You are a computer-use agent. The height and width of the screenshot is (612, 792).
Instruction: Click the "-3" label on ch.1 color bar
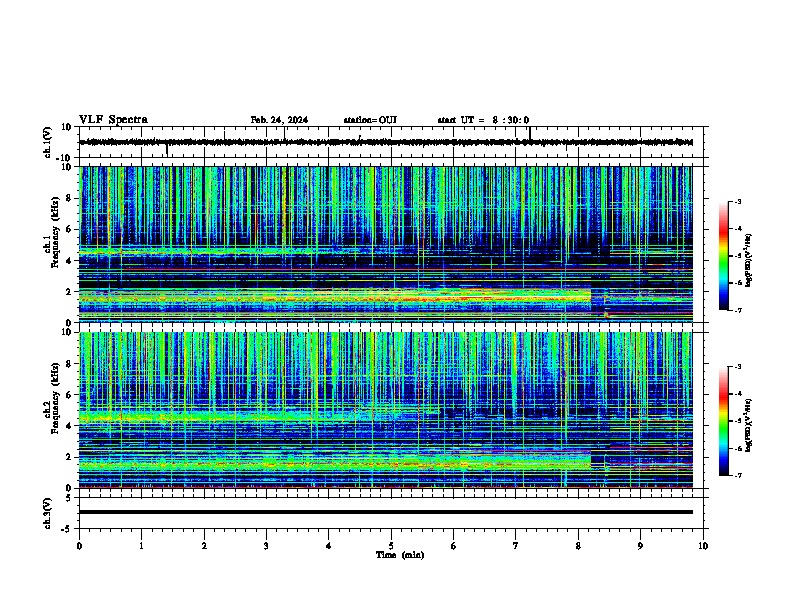coord(737,201)
